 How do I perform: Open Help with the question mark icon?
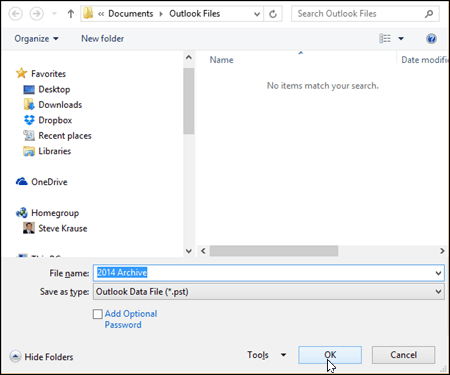coord(431,39)
